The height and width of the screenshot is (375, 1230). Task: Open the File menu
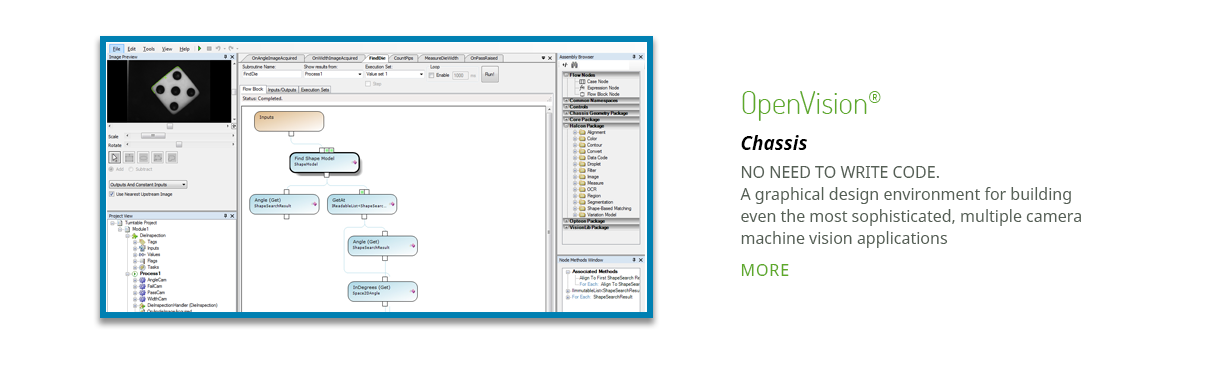116,48
